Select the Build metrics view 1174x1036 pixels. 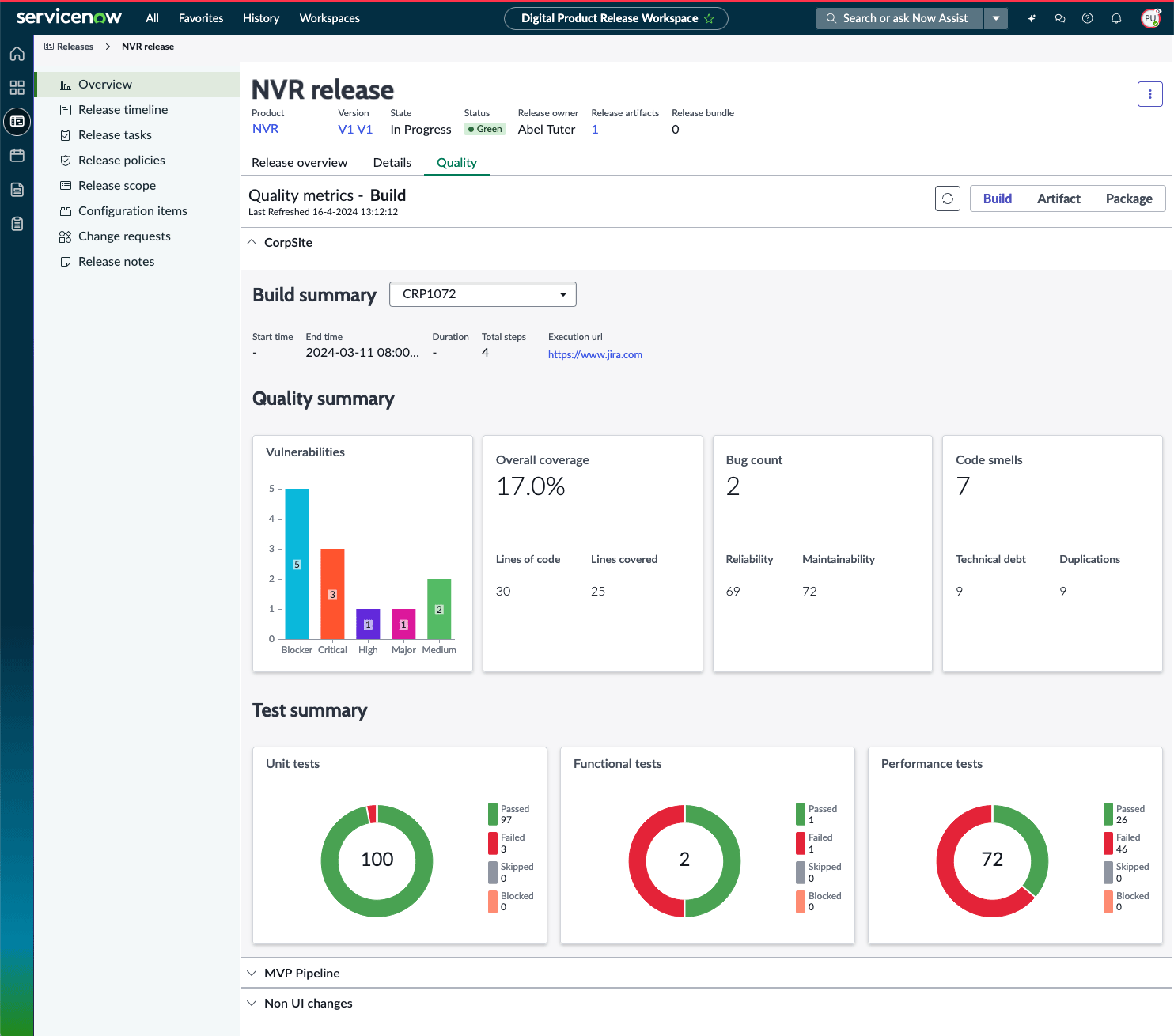coord(998,199)
